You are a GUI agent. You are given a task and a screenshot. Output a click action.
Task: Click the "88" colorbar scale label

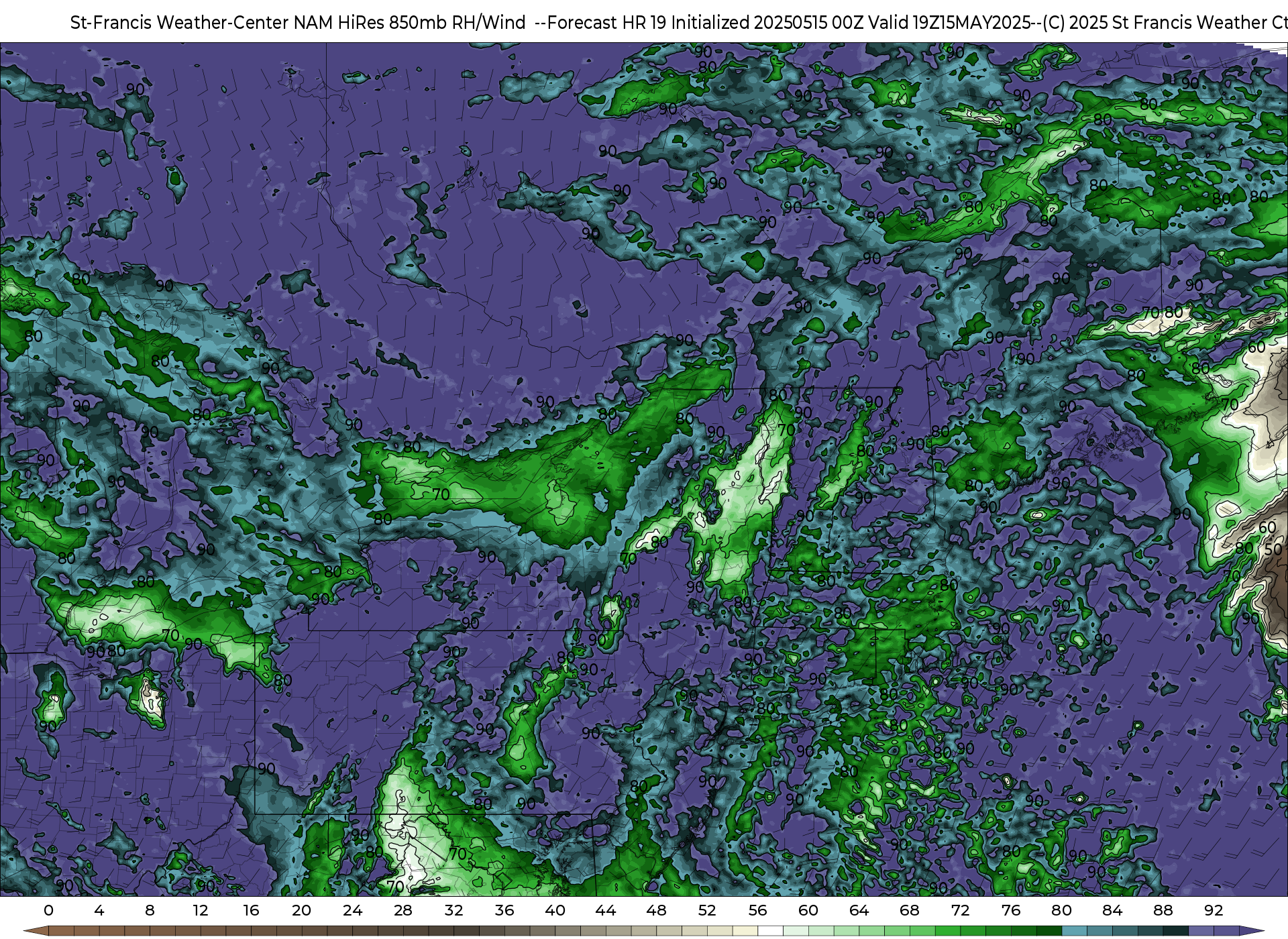coord(1163,910)
